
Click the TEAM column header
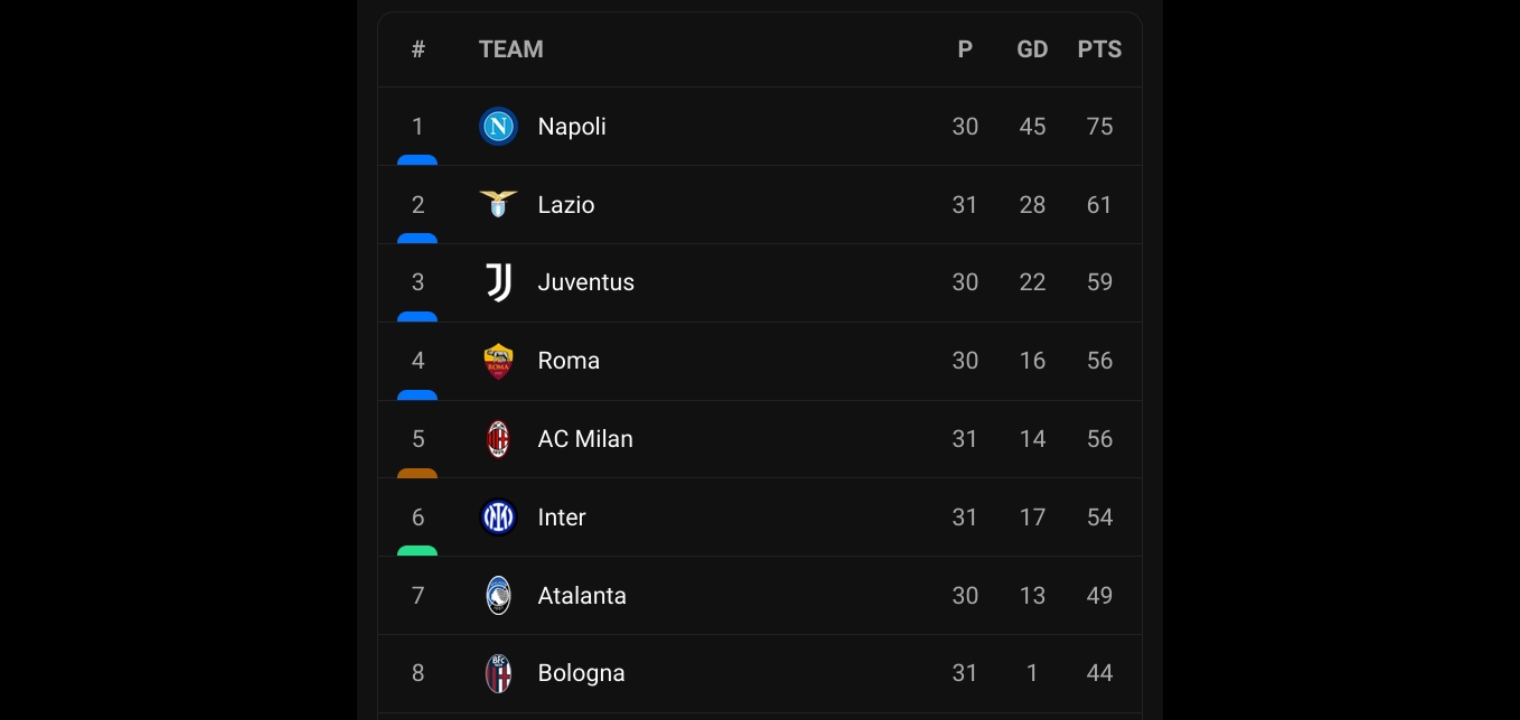click(511, 49)
